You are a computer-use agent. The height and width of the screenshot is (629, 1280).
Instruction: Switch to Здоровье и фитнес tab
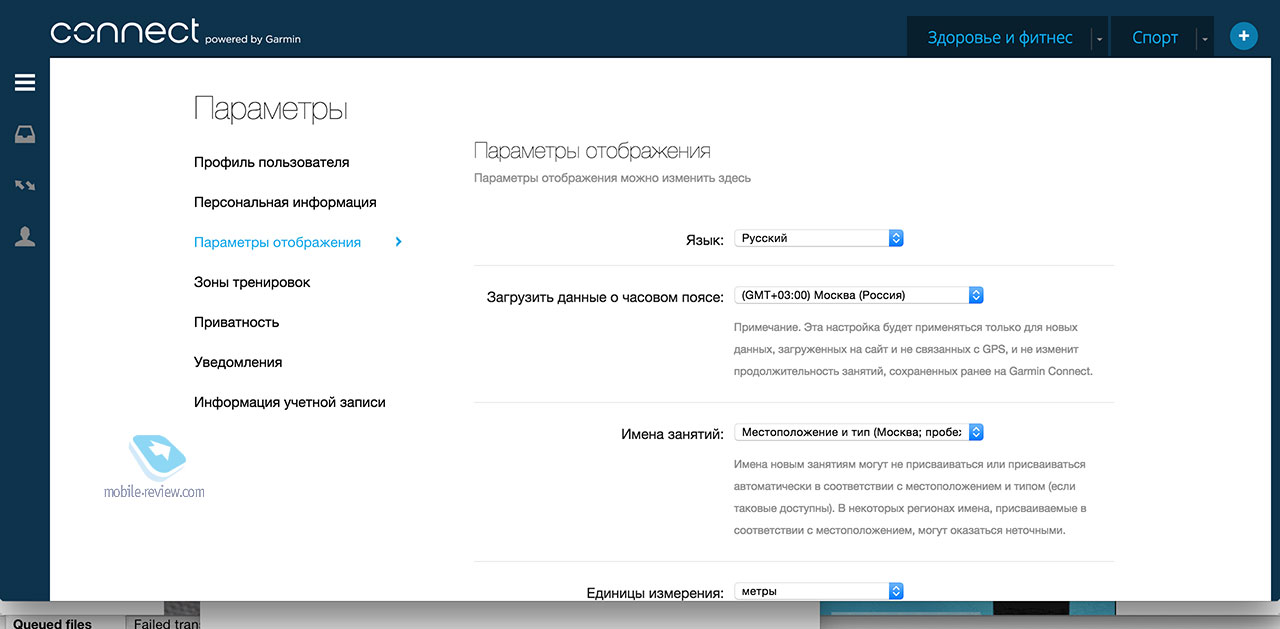1000,38
